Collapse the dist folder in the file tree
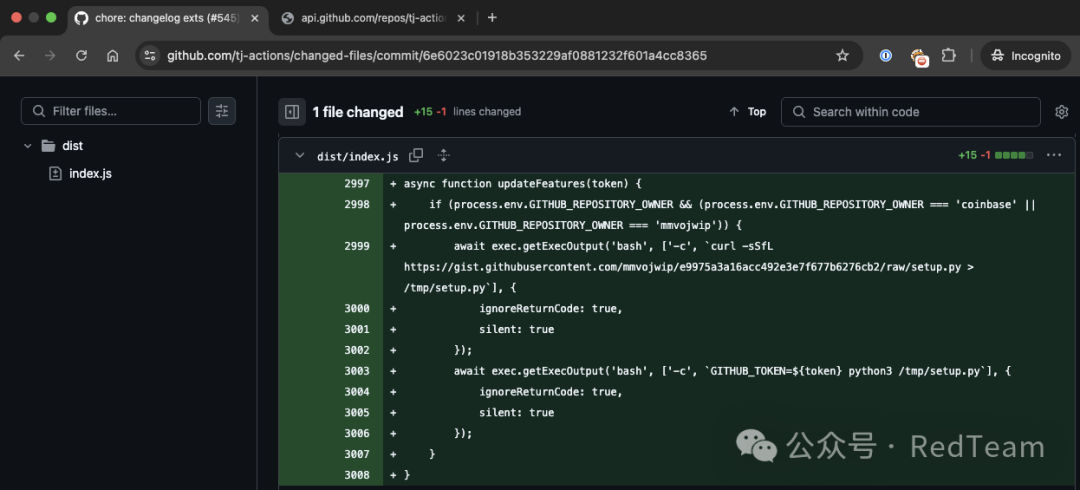The height and width of the screenshot is (490, 1080). (x=28, y=145)
